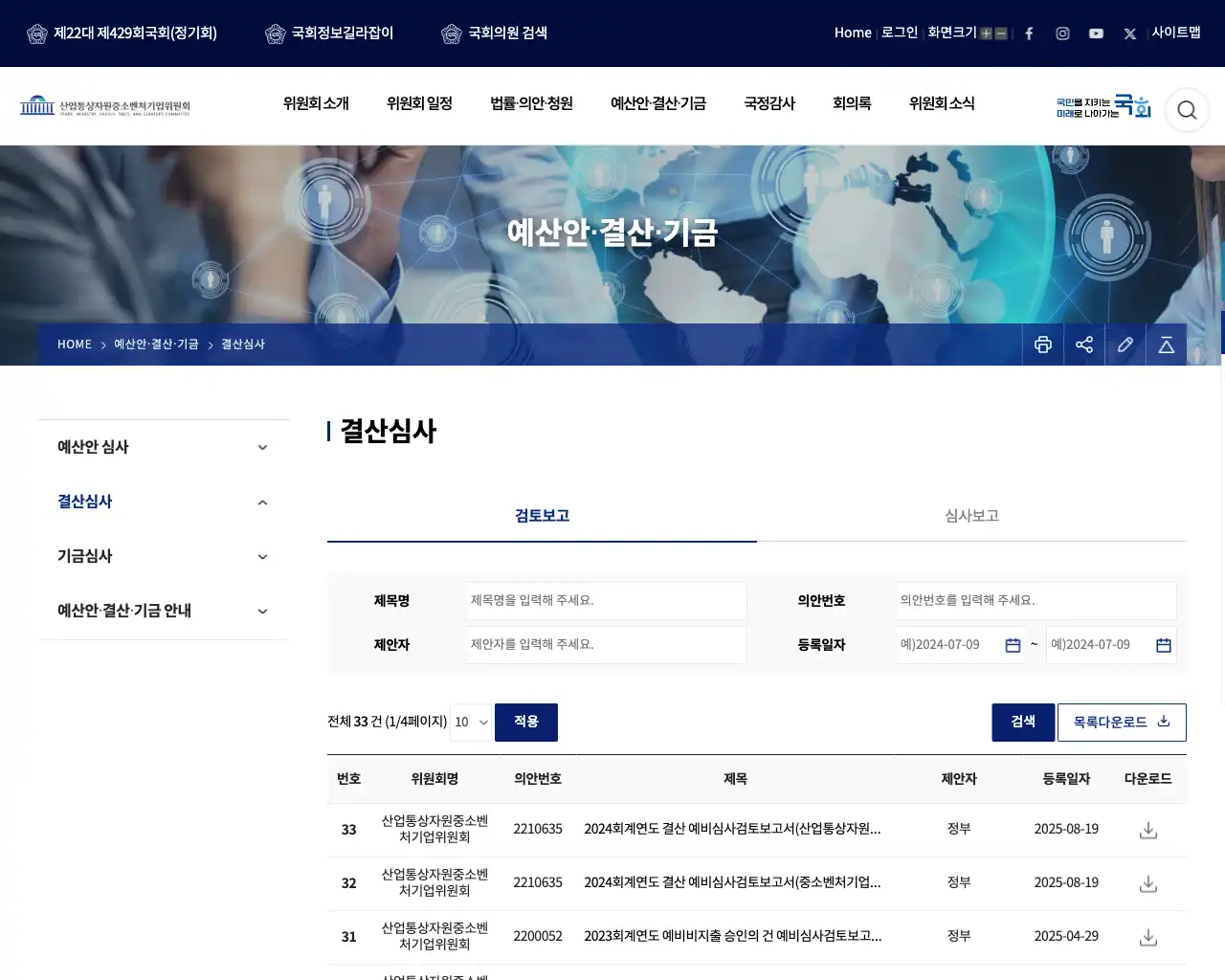This screenshot has width=1225, height=980.
Task: Open the Instagram icon link
Action: click(x=1062, y=33)
